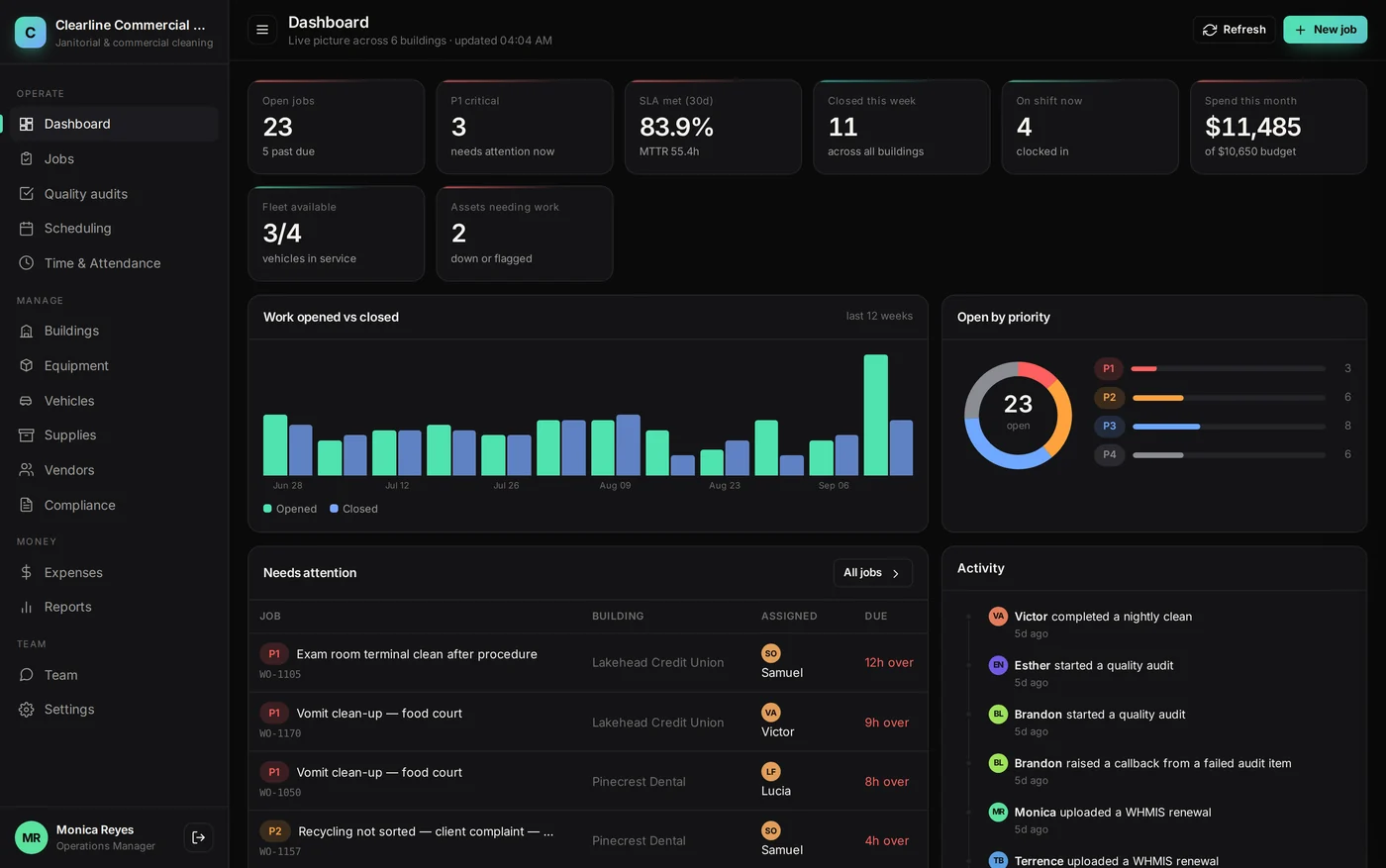Click Monica Reyes MR avatar in sidebar footer
This screenshot has height=868, width=1386.
(x=32, y=837)
